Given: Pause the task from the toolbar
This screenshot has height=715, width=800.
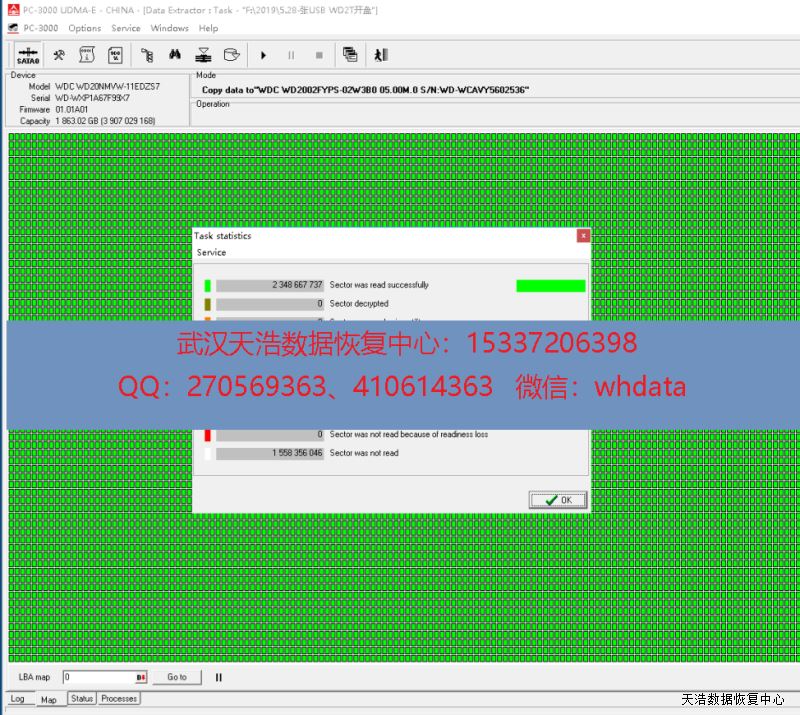Looking at the screenshot, I should pos(291,55).
